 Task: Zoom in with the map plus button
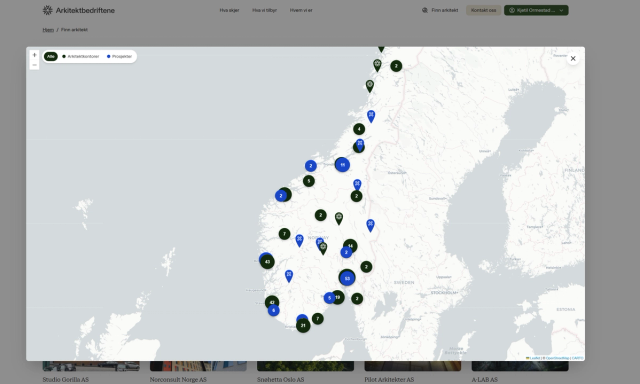[34, 55]
